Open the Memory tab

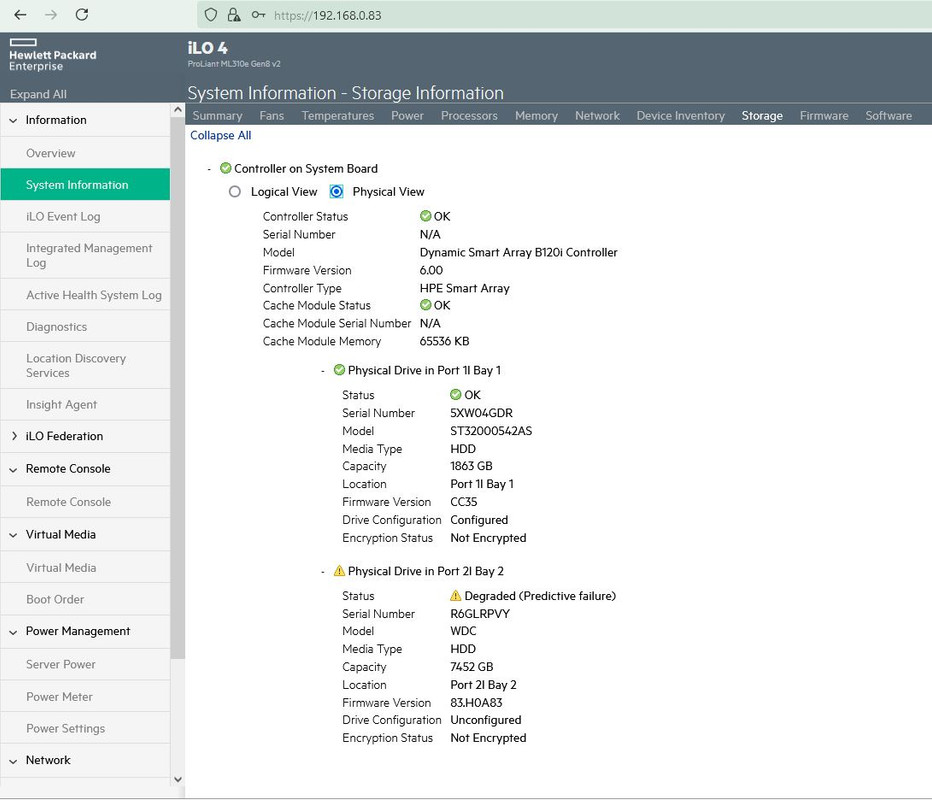click(x=536, y=115)
